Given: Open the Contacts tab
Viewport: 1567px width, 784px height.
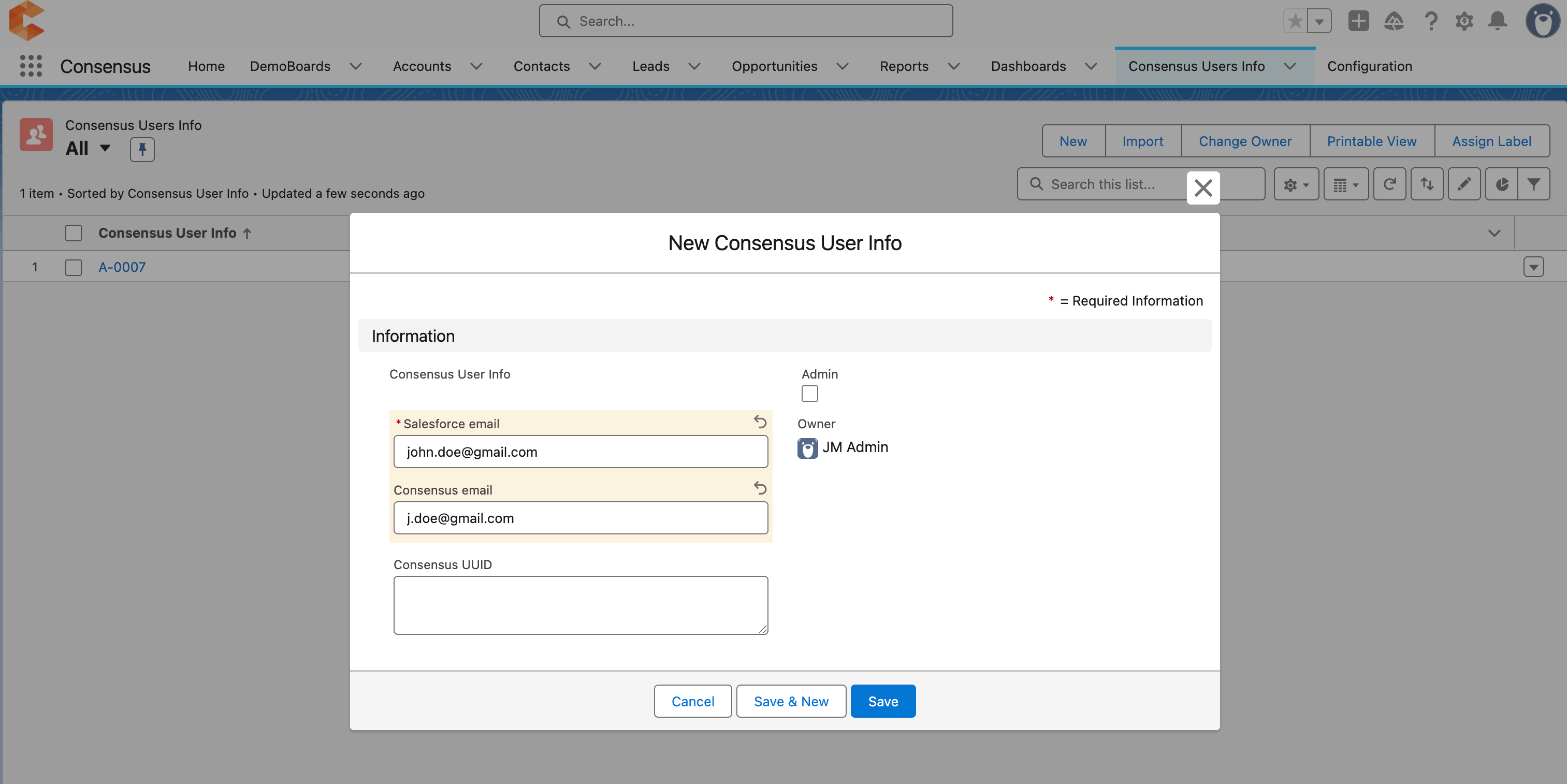Looking at the screenshot, I should 541,66.
